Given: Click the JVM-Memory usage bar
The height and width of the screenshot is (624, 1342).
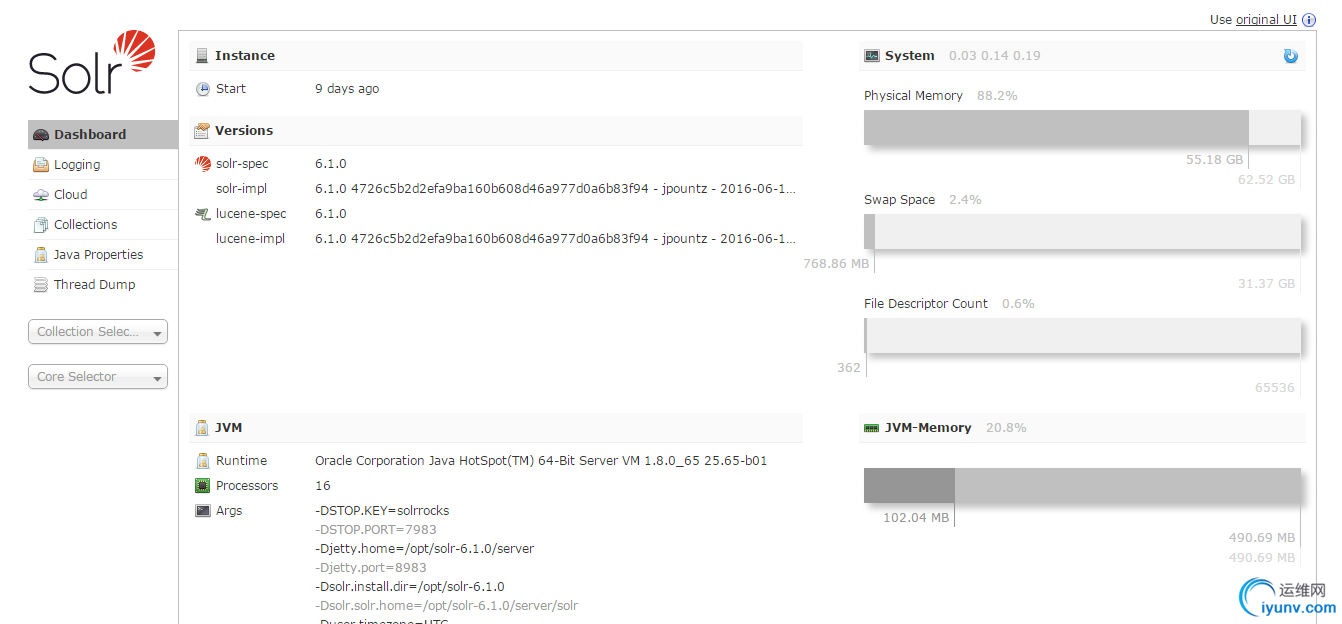Looking at the screenshot, I should (x=1082, y=486).
